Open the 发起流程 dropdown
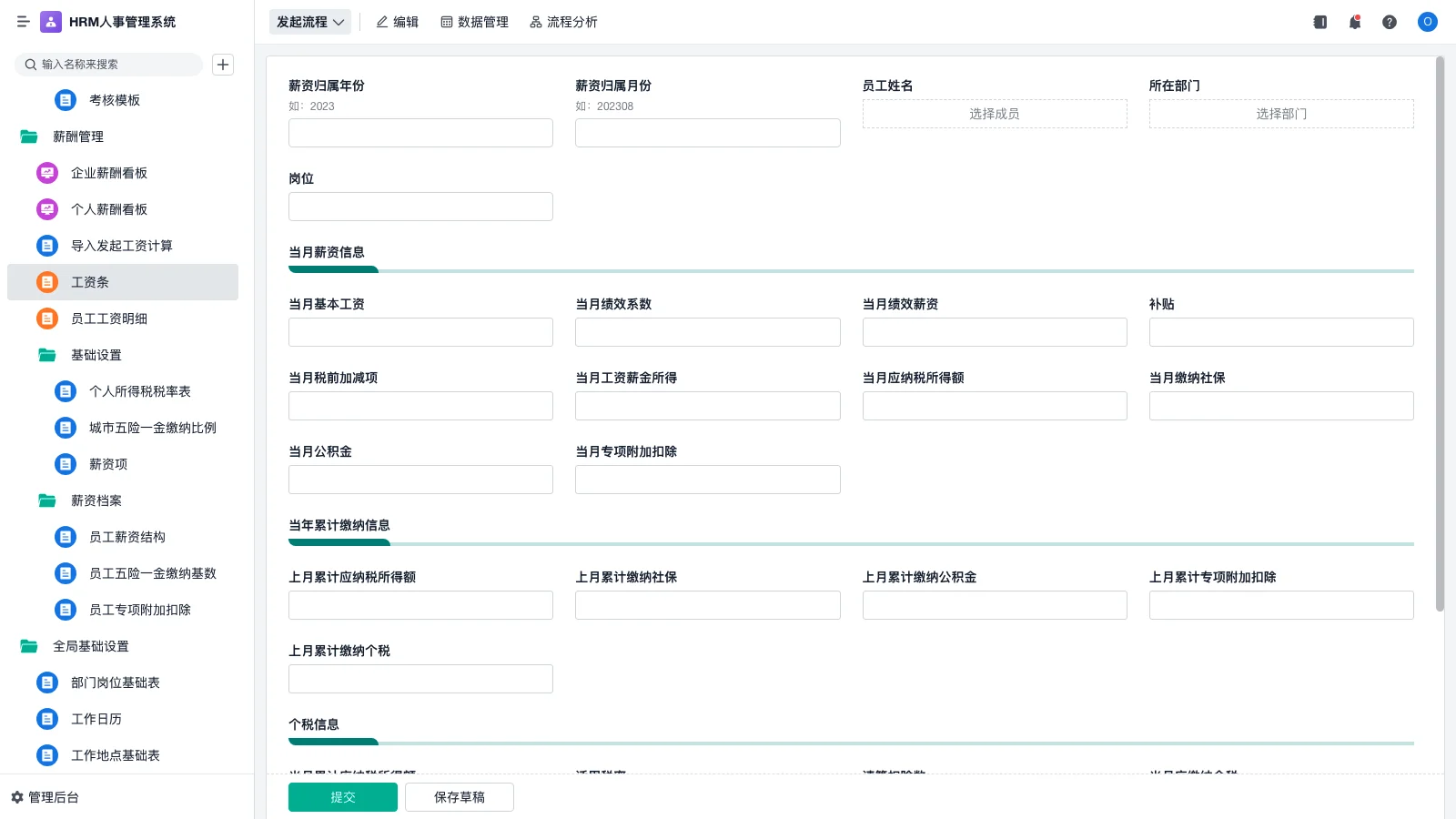 tap(310, 22)
